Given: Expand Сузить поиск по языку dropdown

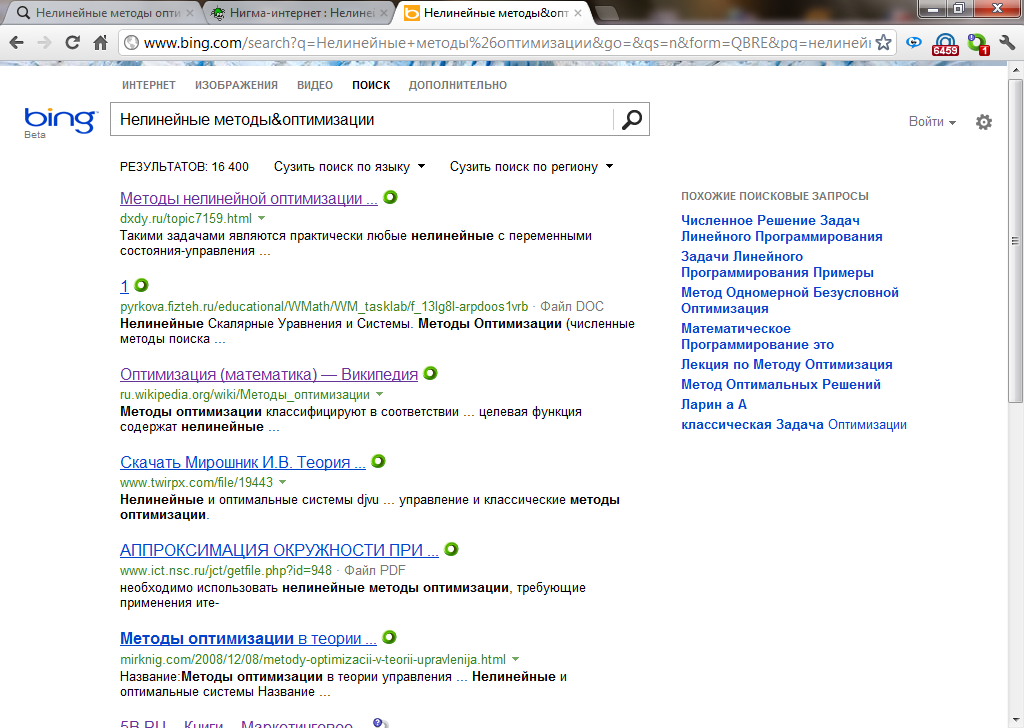Looking at the screenshot, I should (x=349, y=166).
